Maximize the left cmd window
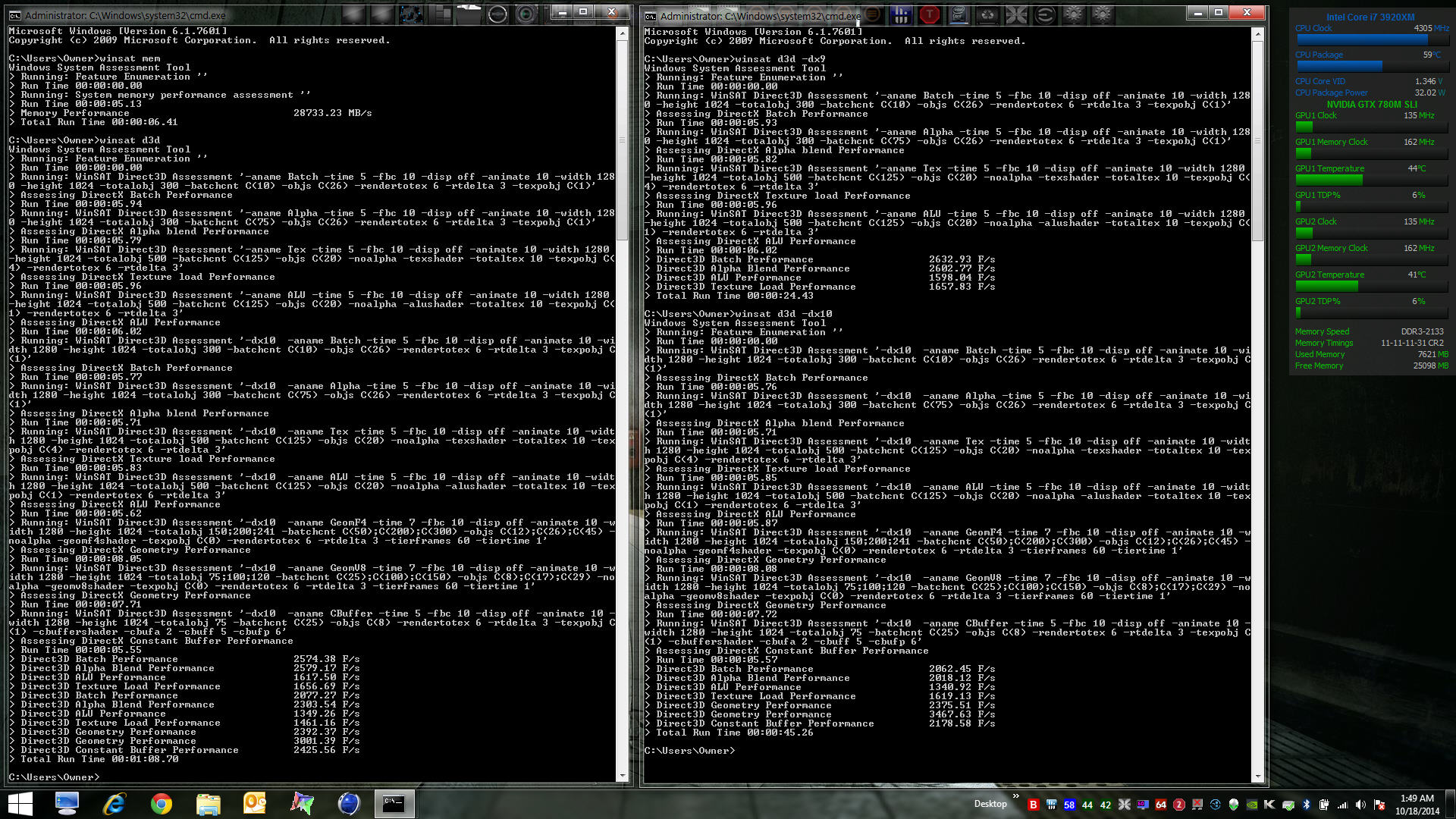The width and height of the screenshot is (1456, 819). [x=583, y=11]
